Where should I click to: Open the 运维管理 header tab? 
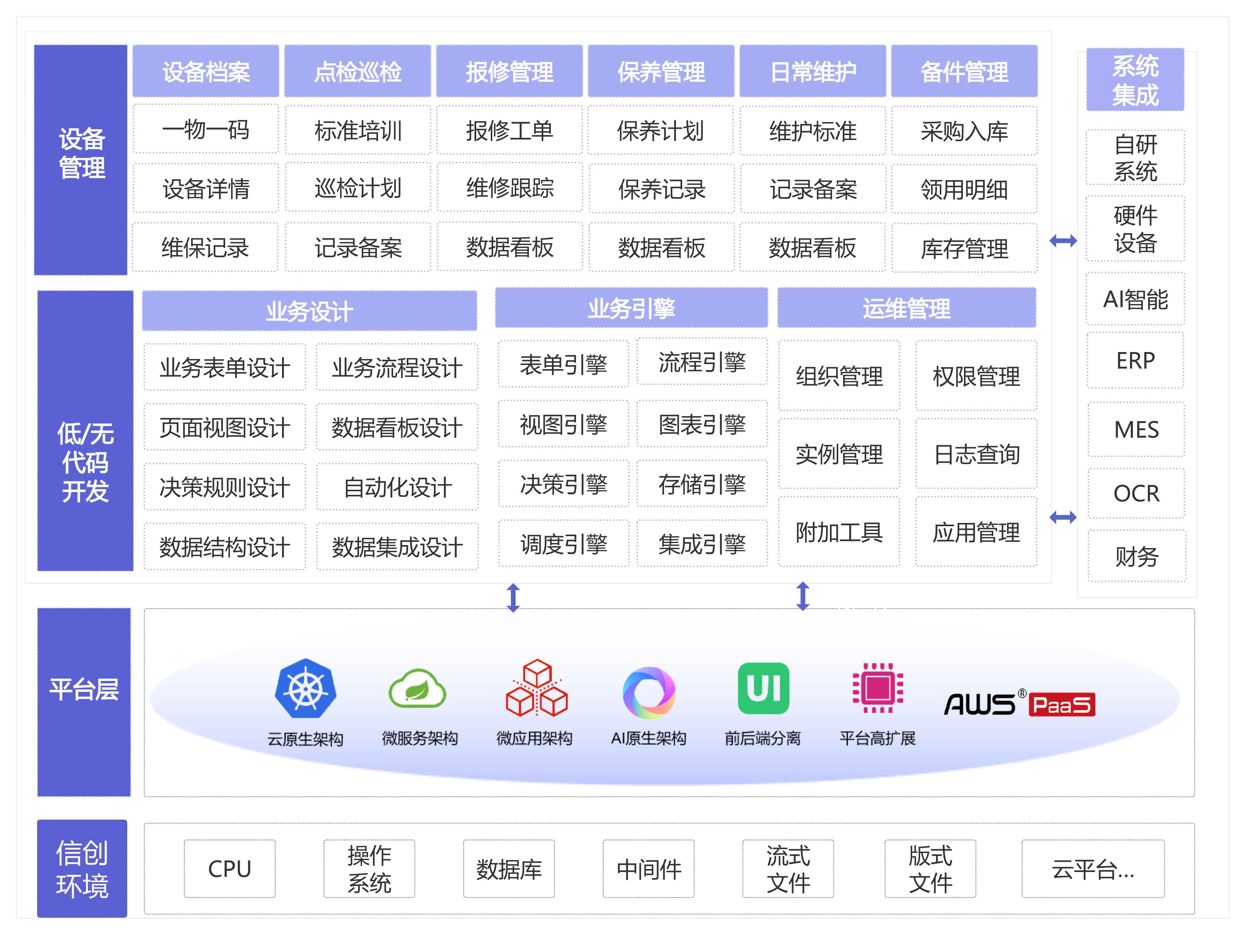[x=906, y=308]
